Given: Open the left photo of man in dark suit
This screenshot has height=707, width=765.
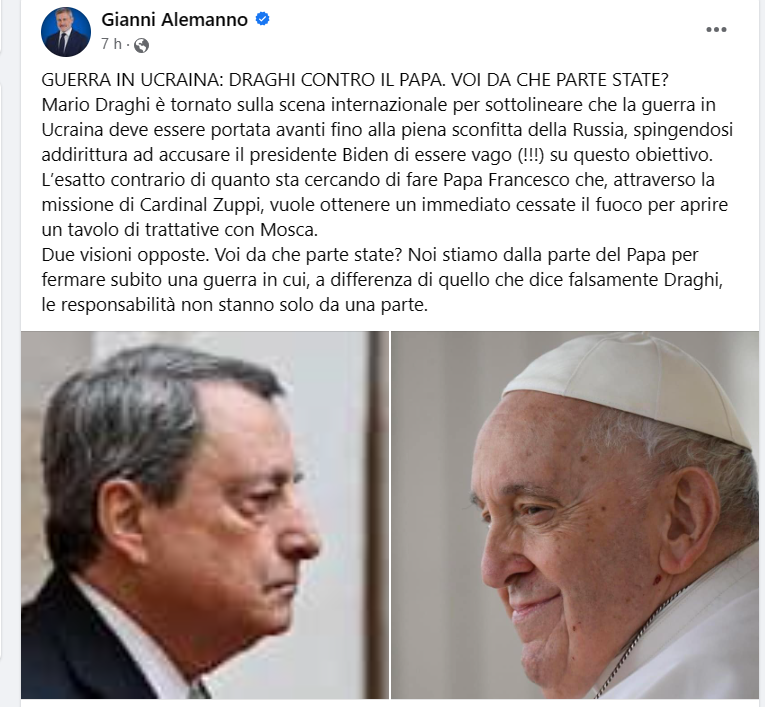Looking at the screenshot, I should (x=204, y=515).
